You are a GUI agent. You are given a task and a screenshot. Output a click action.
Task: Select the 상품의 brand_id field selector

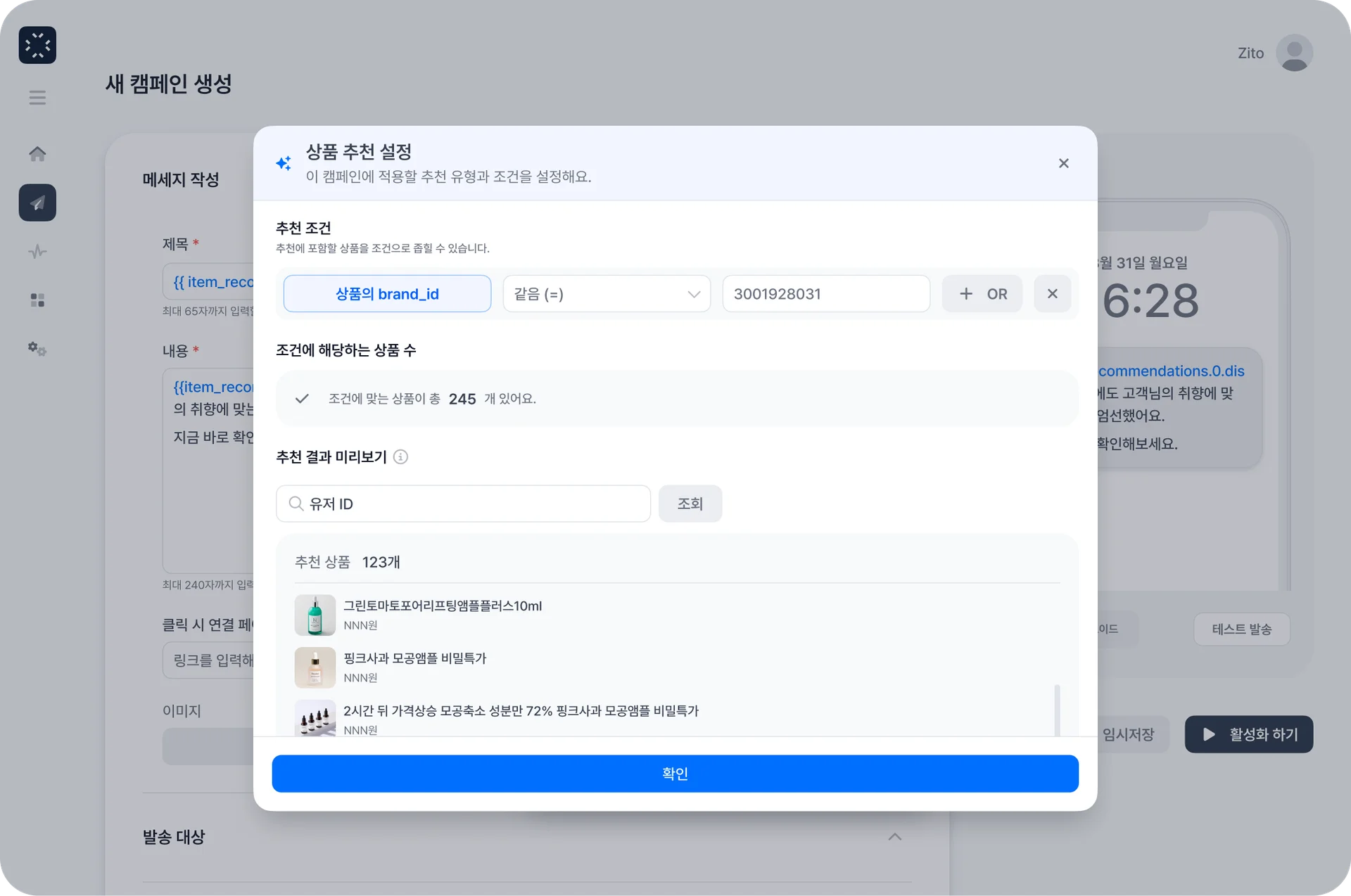[x=387, y=294]
